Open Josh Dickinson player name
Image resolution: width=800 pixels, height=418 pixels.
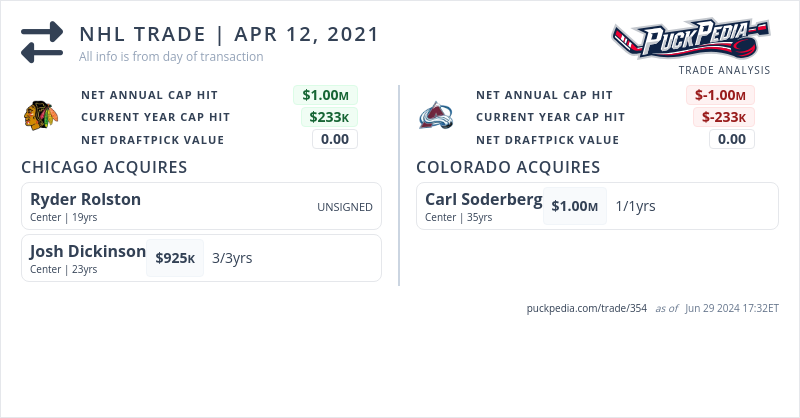pyautogui.click(x=88, y=251)
